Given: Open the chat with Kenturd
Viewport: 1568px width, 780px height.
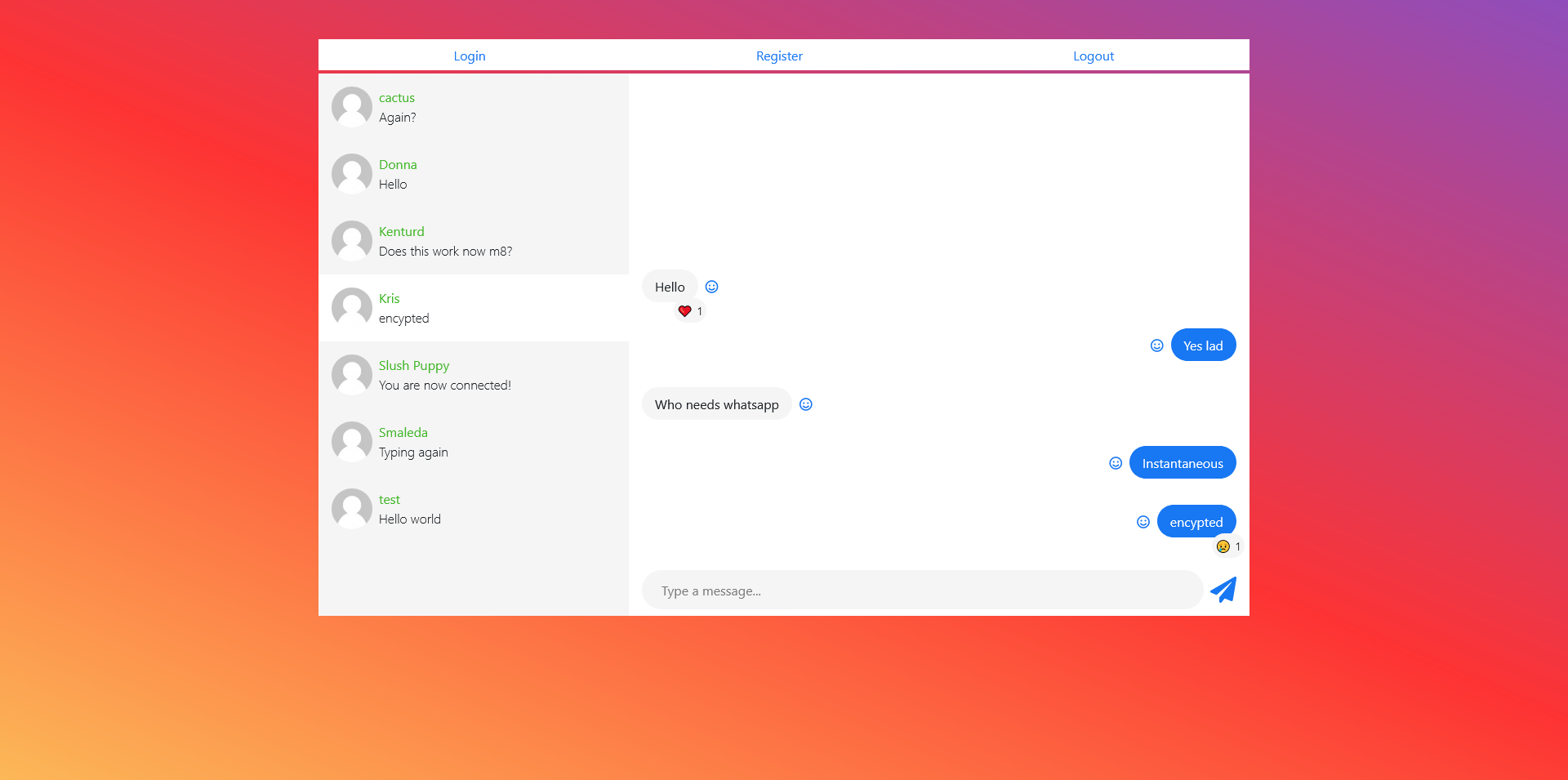Looking at the screenshot, I should click(474, 241).
